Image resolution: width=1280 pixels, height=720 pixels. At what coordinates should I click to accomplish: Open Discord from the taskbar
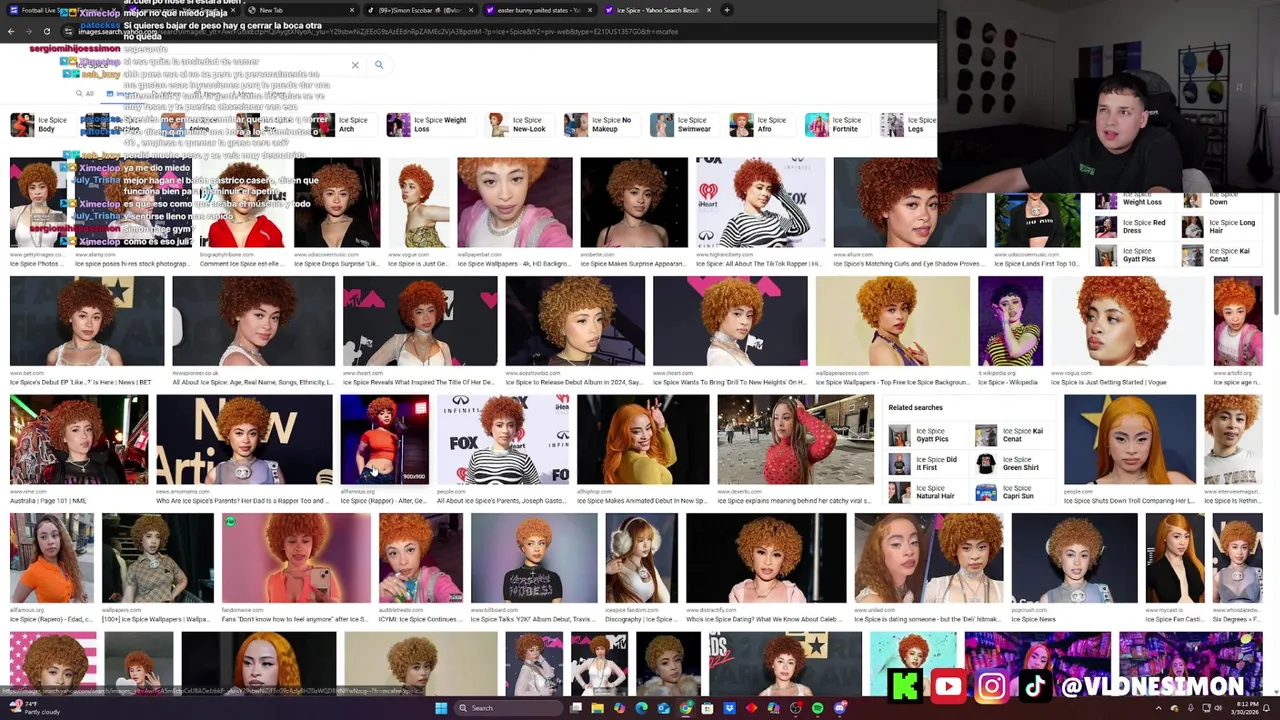pyautogui.click(x=839, y=708)
